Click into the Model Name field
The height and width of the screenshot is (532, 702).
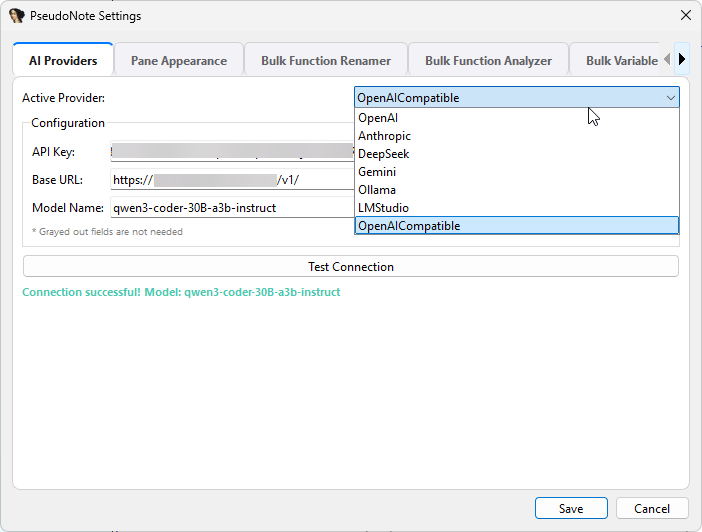click(x=232, y=208)
